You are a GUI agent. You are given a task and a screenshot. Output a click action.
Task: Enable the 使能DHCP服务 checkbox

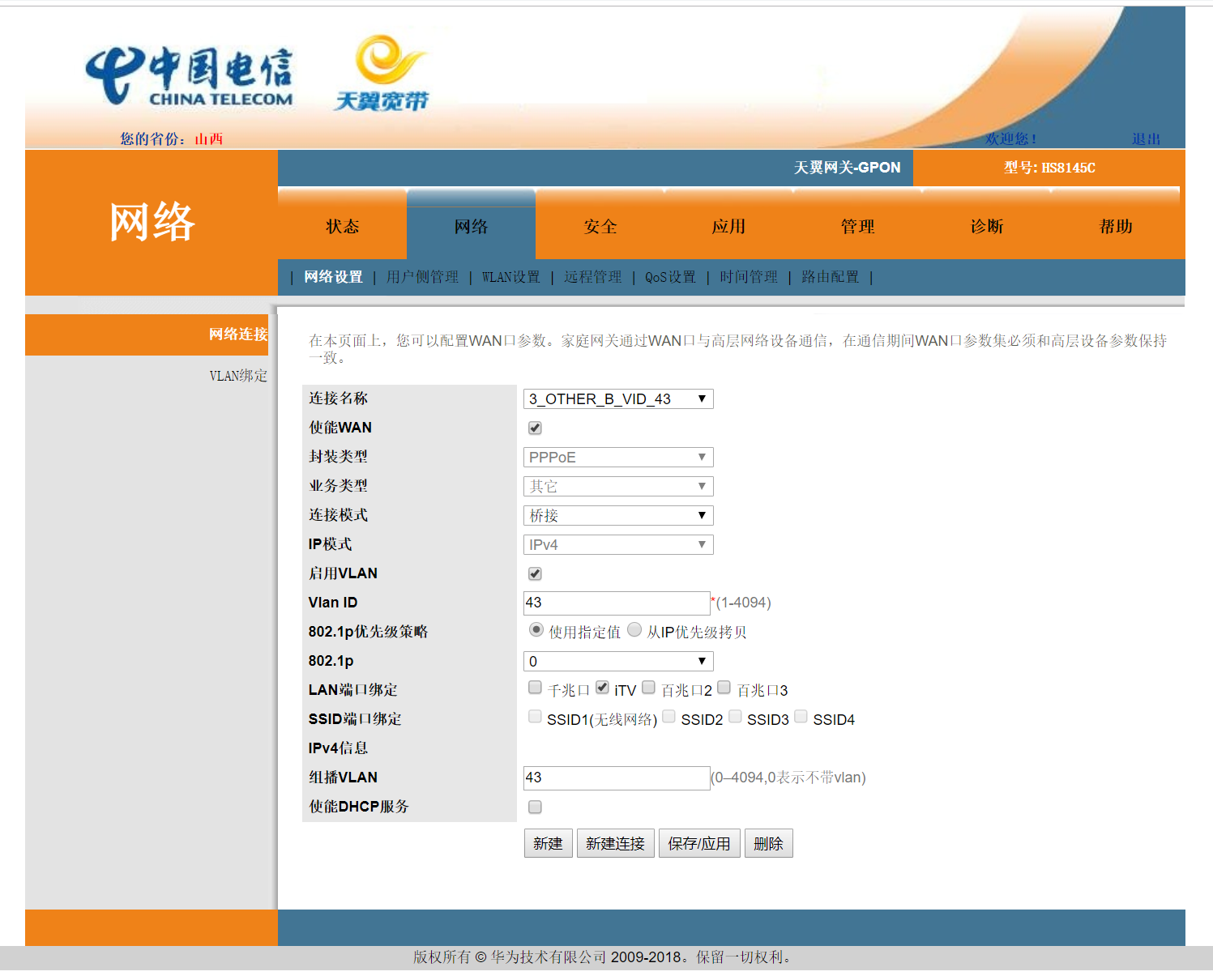tap(535, 807)
